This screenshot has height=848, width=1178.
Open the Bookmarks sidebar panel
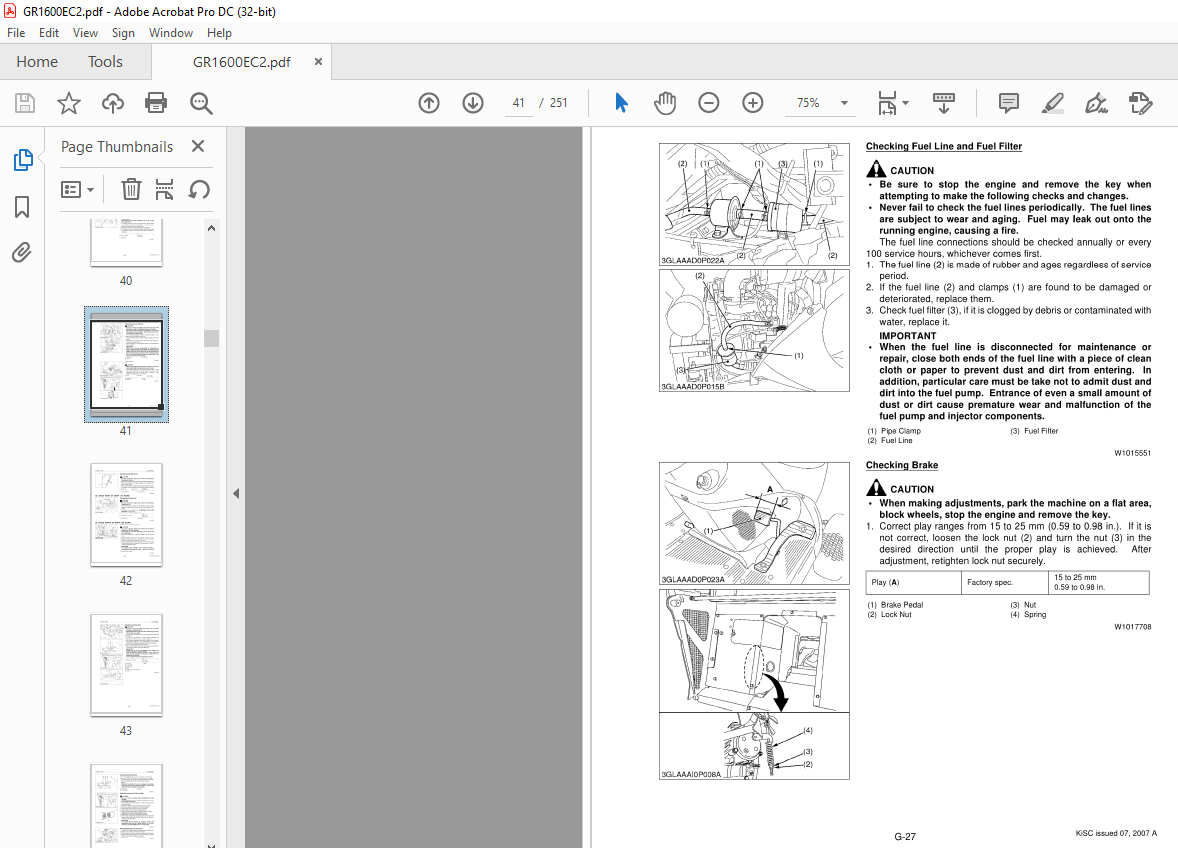coord(22,207)
